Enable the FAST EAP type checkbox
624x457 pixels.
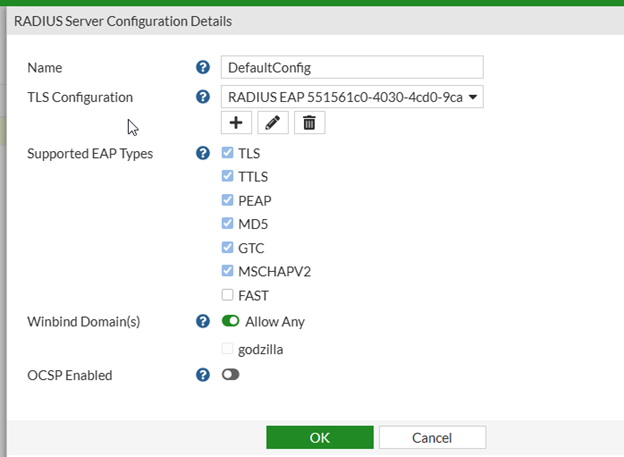click(x=228, y=295)
